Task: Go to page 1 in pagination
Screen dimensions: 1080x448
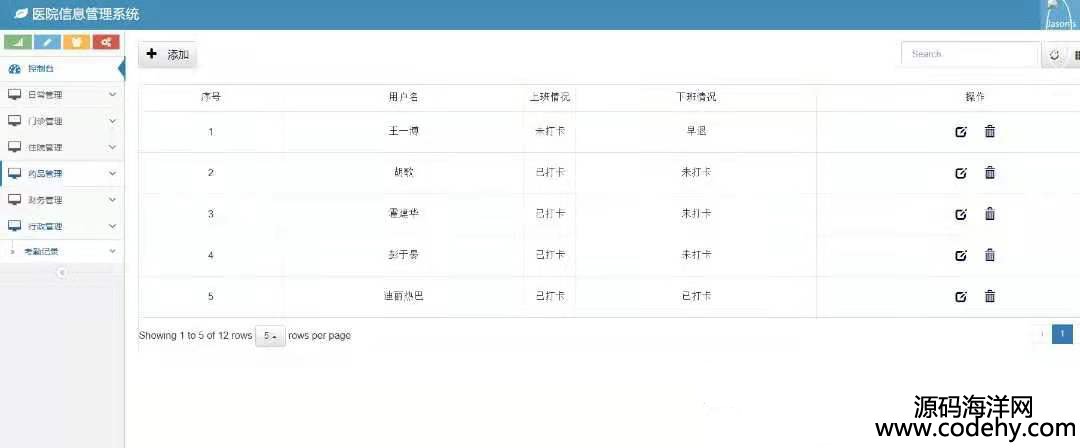Action: coord(1062,334)
